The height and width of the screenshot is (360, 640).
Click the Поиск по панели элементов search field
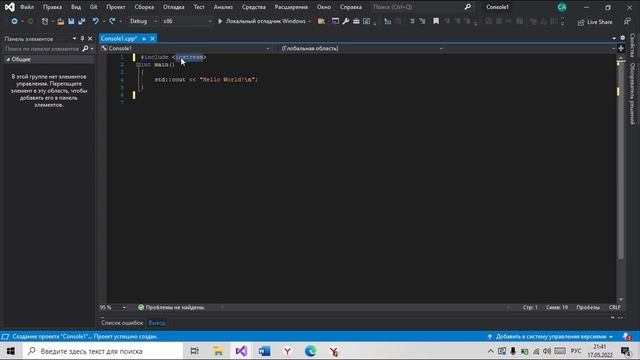pos(42,49)
